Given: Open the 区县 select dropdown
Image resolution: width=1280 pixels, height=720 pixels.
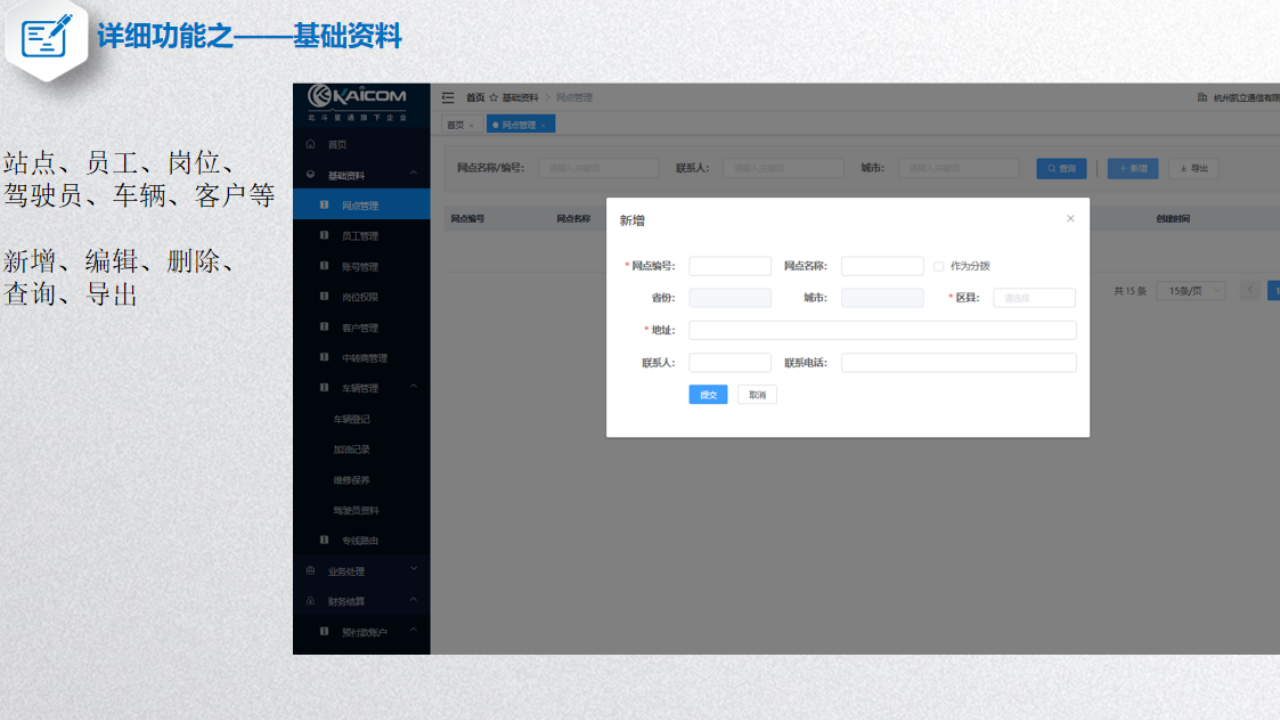Looking at the screenshot, I should click(1034, 298).
